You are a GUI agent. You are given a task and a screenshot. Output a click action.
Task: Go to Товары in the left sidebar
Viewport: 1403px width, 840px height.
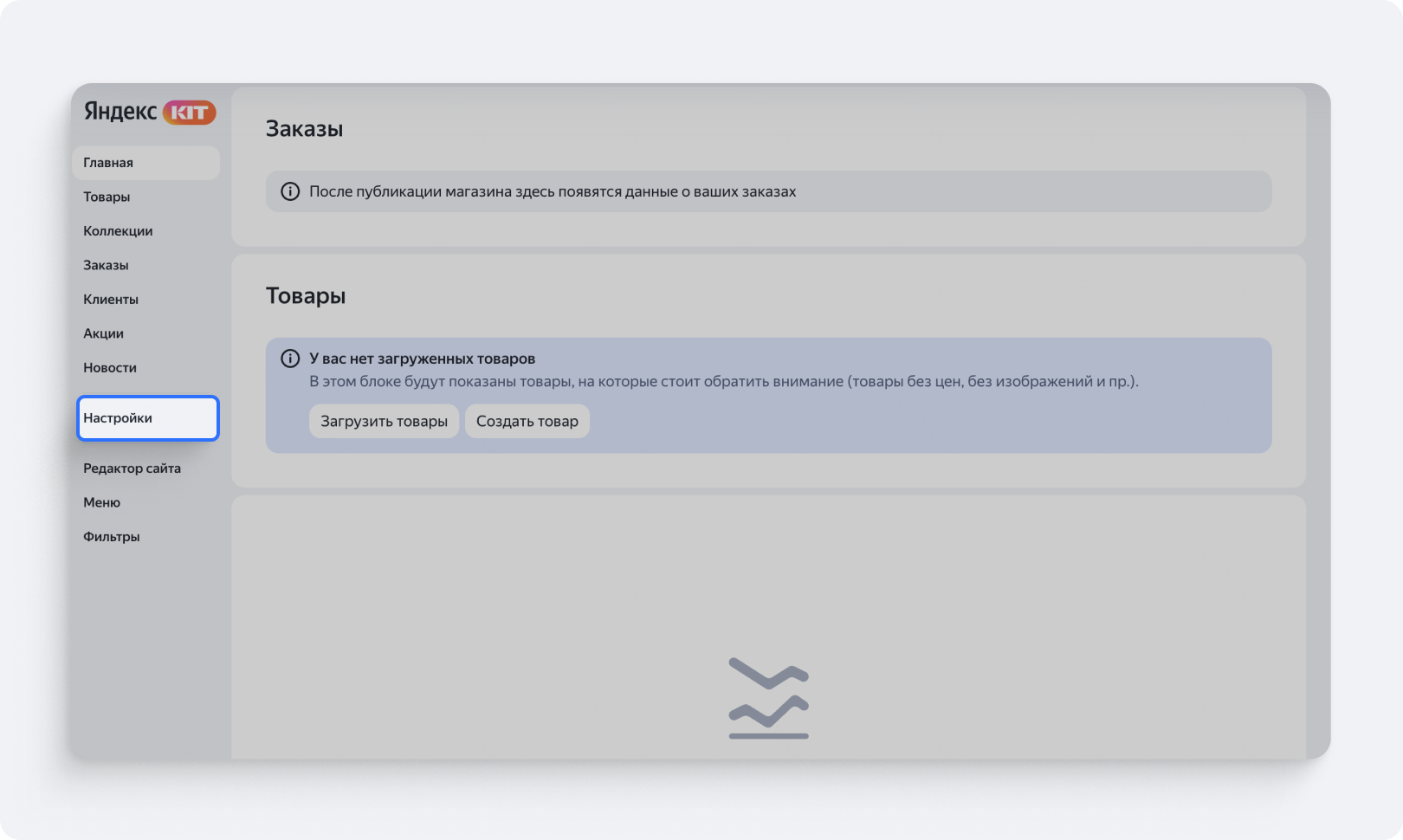(107, 197)
